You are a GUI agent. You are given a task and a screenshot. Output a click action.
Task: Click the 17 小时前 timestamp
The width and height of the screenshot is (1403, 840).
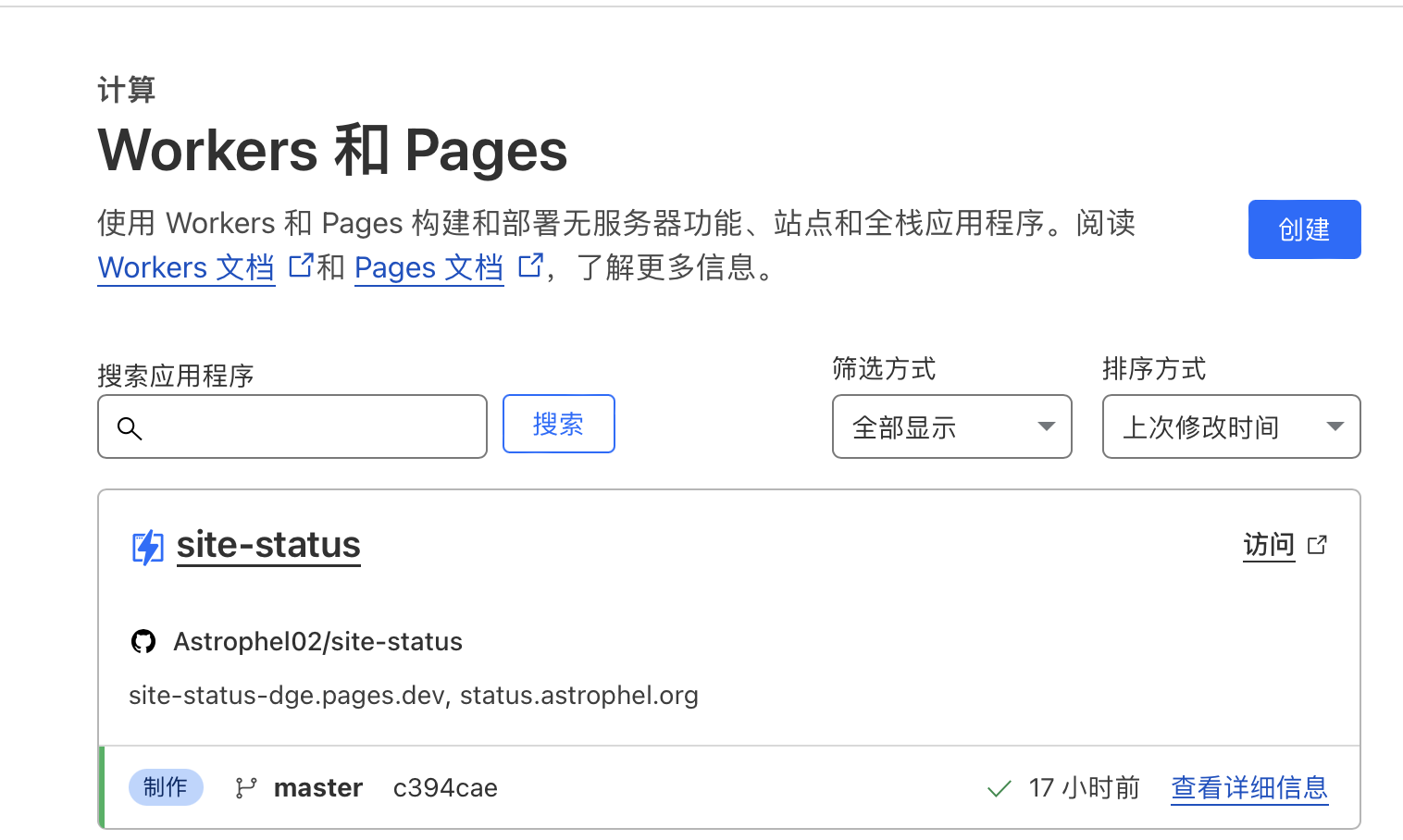(x=1085, y=788)
